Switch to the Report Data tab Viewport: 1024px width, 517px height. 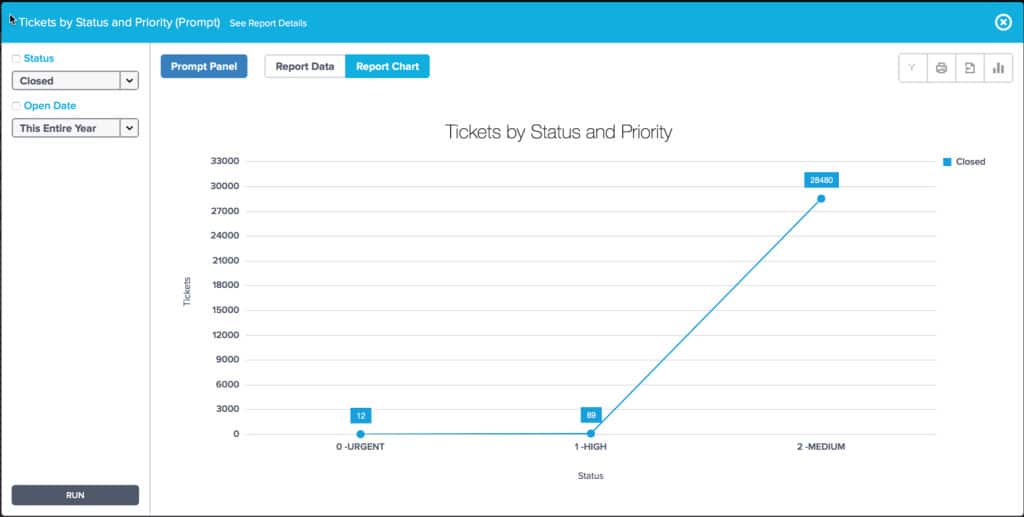[x=305, y=67]
